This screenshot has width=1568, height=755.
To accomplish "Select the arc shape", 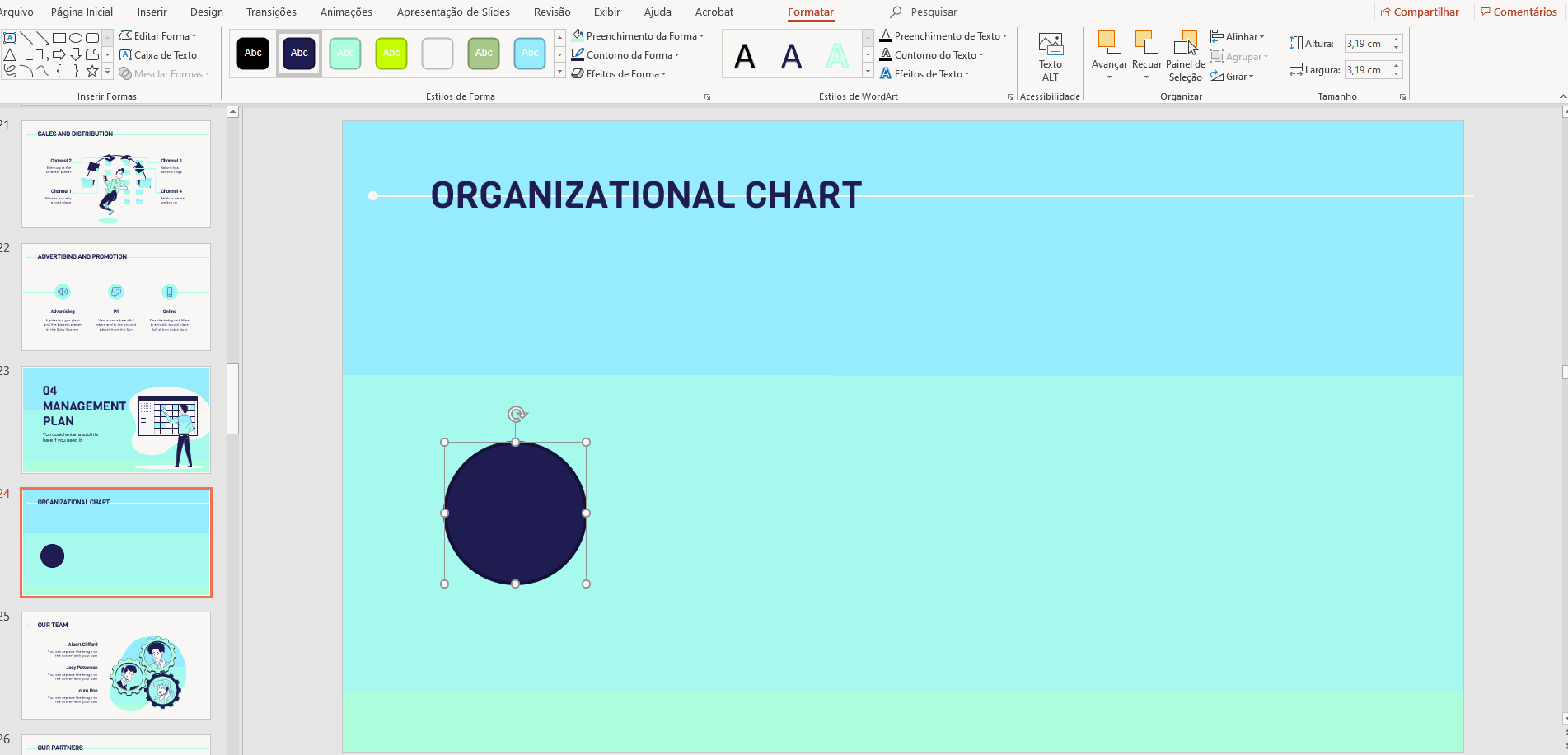I will [26, 71].
